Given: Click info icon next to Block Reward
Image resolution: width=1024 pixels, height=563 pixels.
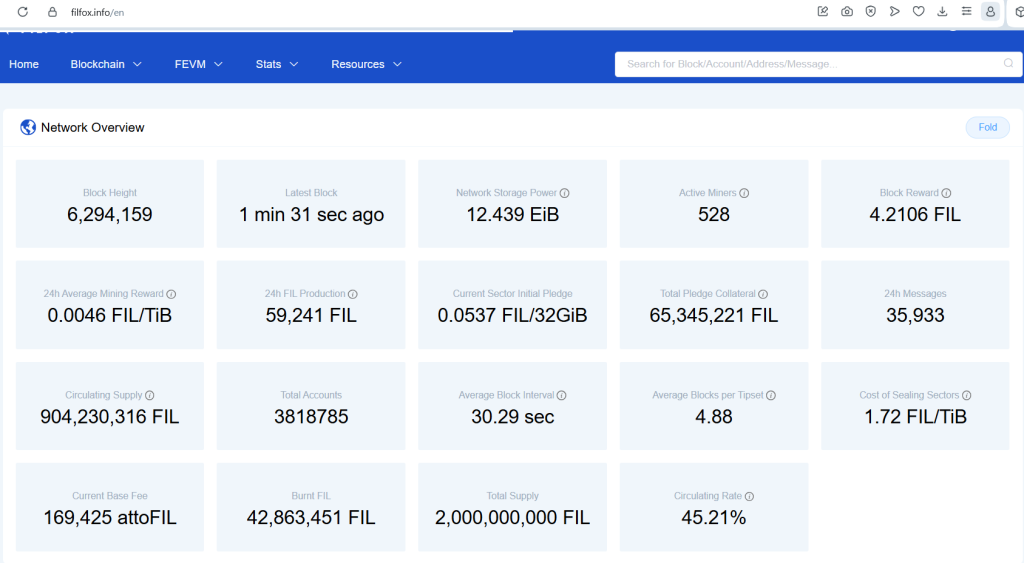Looking at the screenshot, I should click(946, 193).
